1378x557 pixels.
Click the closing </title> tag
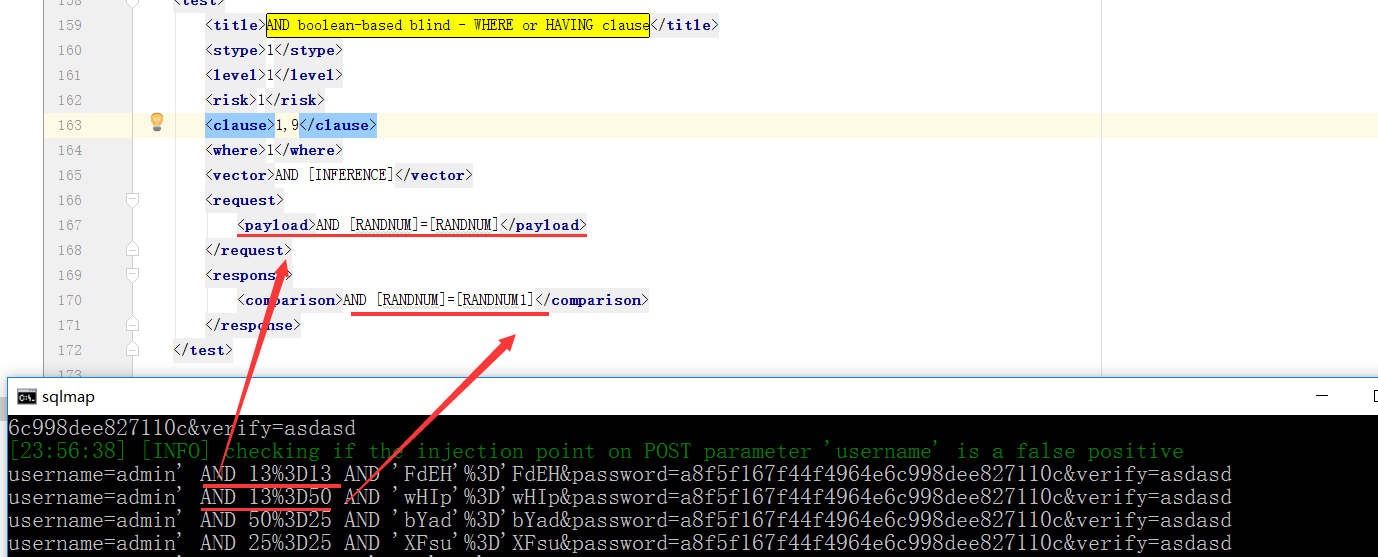tap(684, 25)
